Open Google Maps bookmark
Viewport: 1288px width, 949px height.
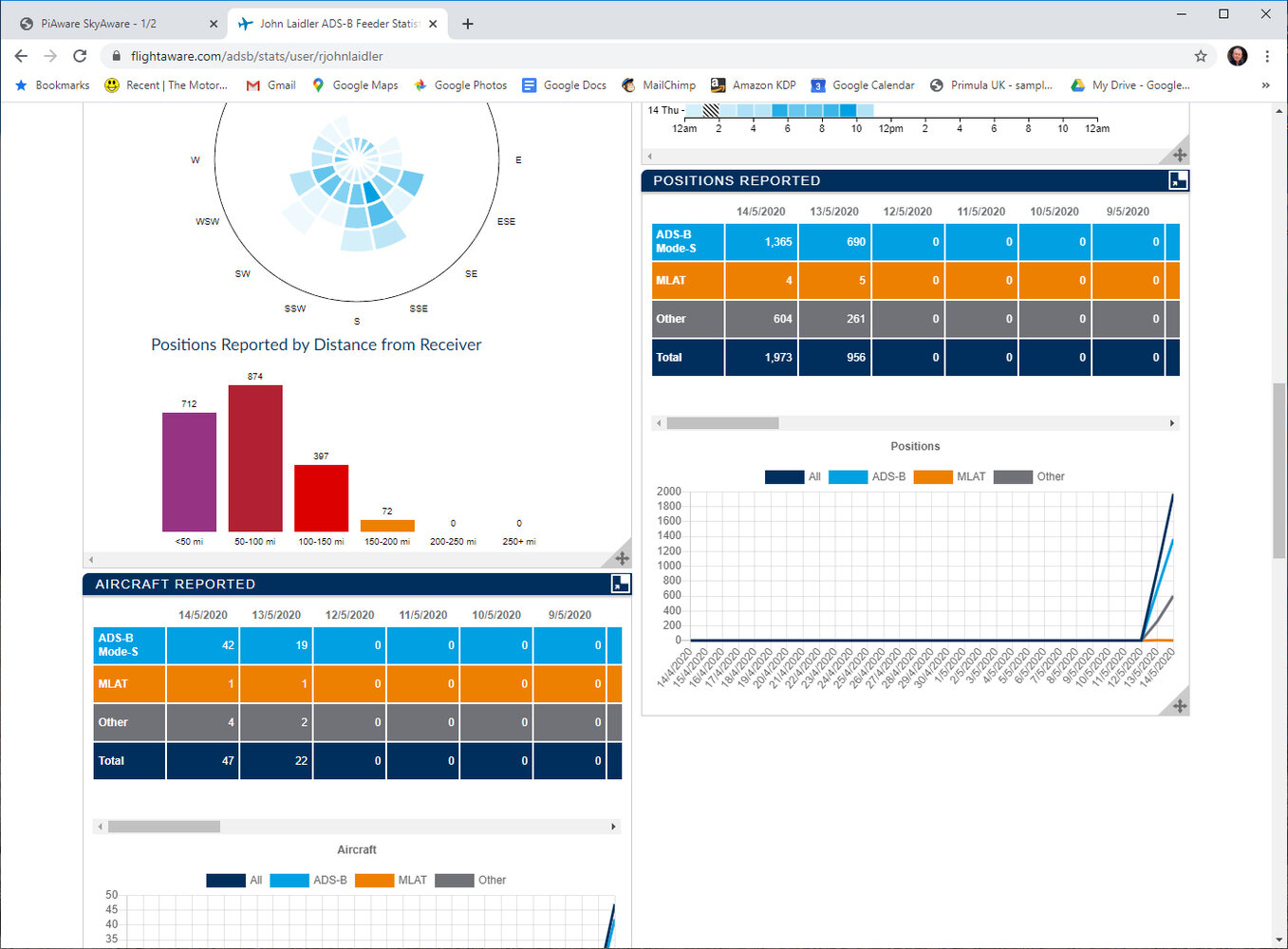pos(355,85)
